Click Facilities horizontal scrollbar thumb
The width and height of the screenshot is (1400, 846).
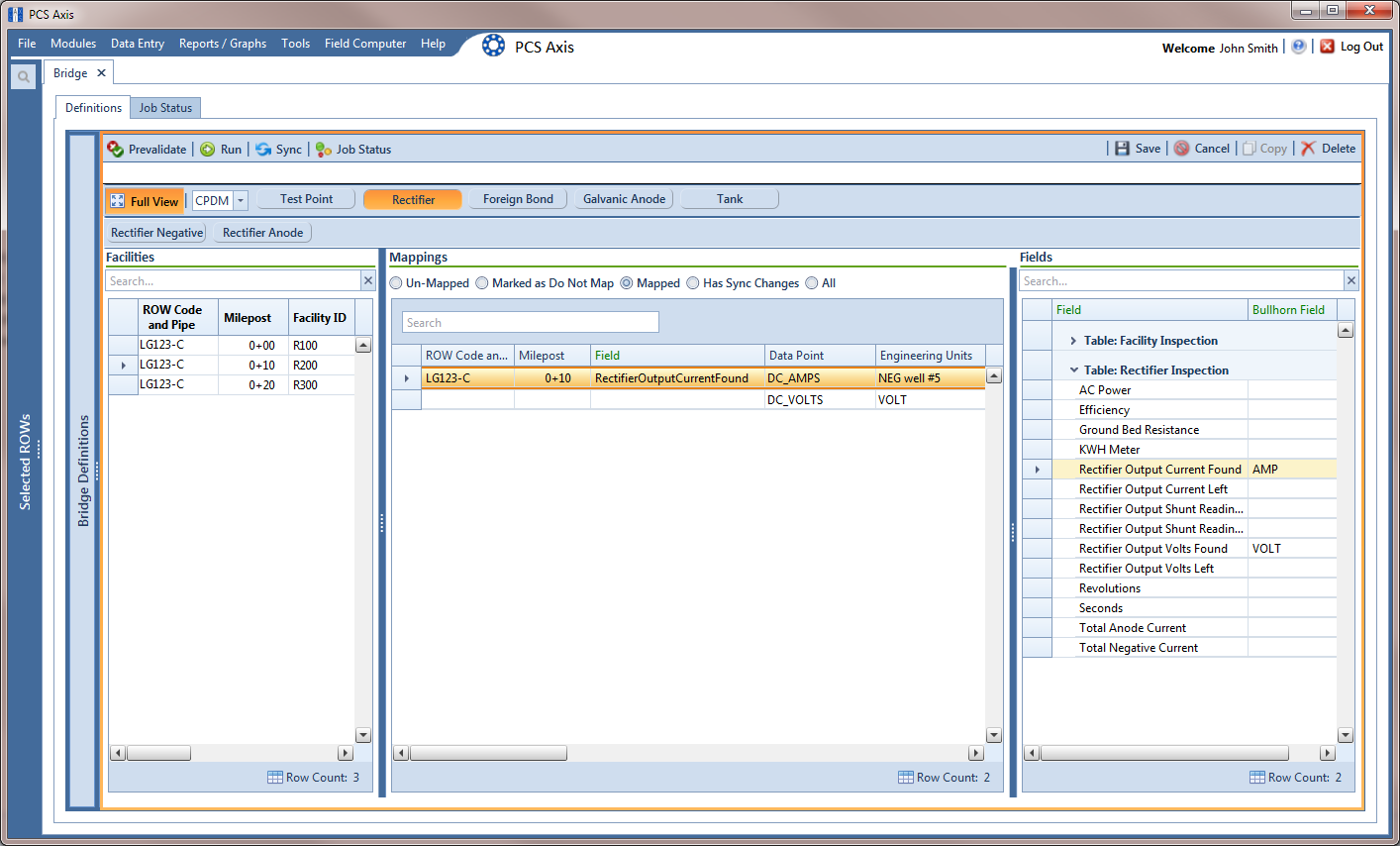(x=157, y=753)
